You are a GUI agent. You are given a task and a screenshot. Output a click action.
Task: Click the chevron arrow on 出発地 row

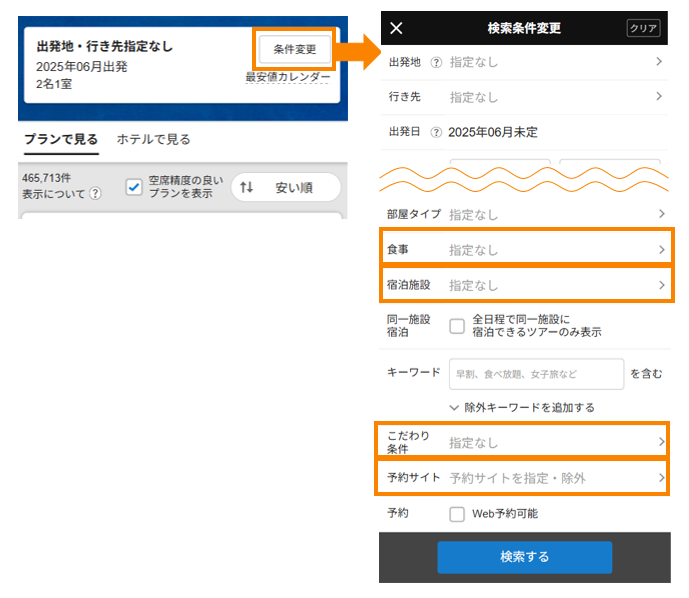click(x=658, y=62)
